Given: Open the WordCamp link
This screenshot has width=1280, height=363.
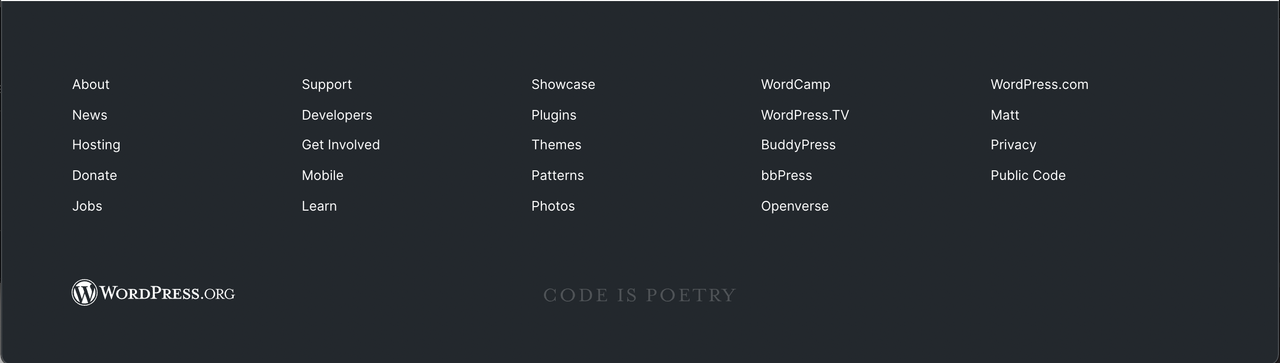Looking at the screenshot, I should (796, 85).
